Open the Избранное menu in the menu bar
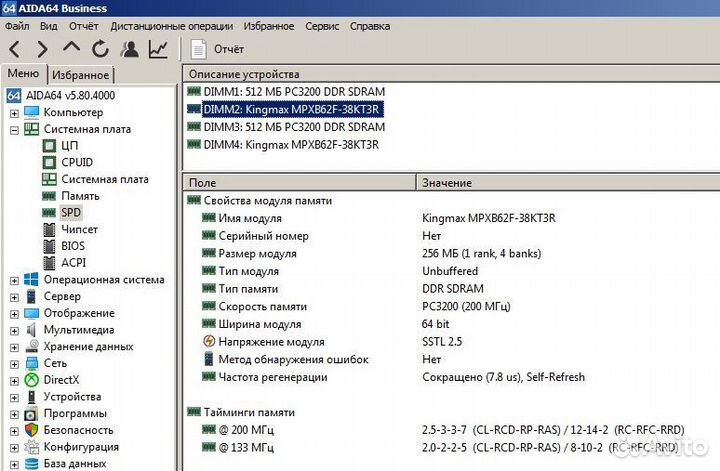720x471 pixels. click(x=269, y=26)
